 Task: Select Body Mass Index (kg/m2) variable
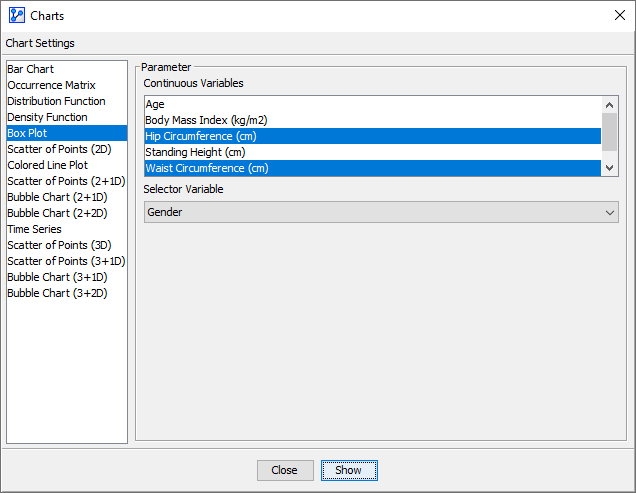tap(206, 120)
